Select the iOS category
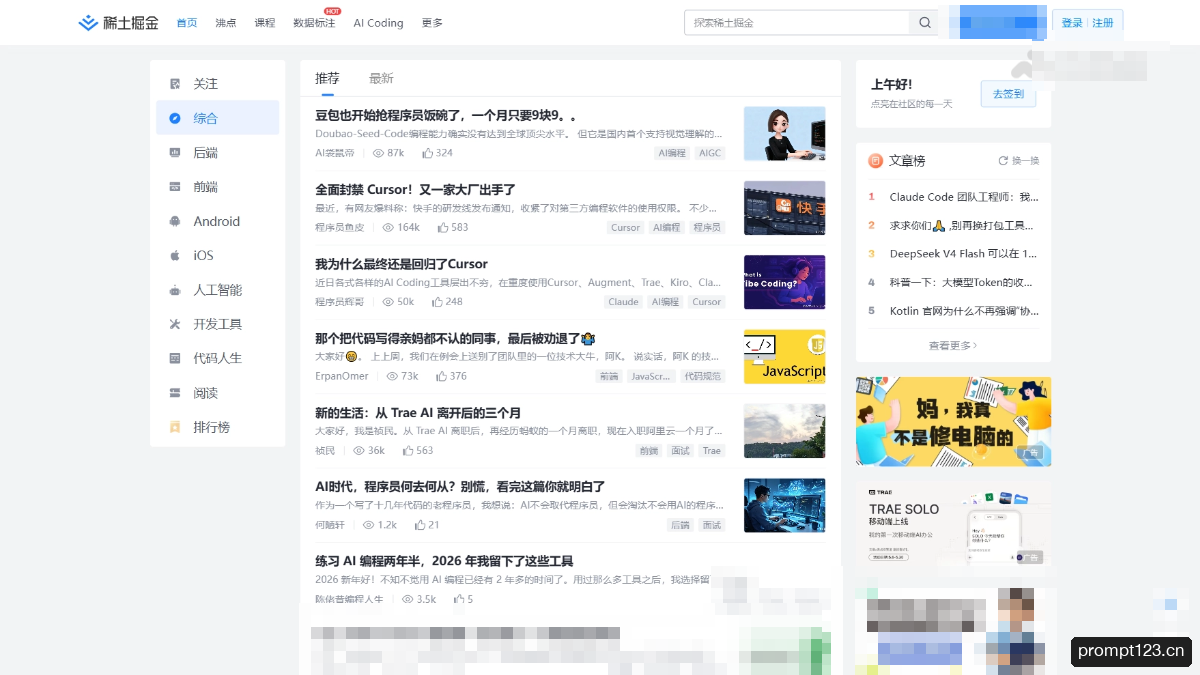This screenshot has width=1200, height=675. pos(217,255)
